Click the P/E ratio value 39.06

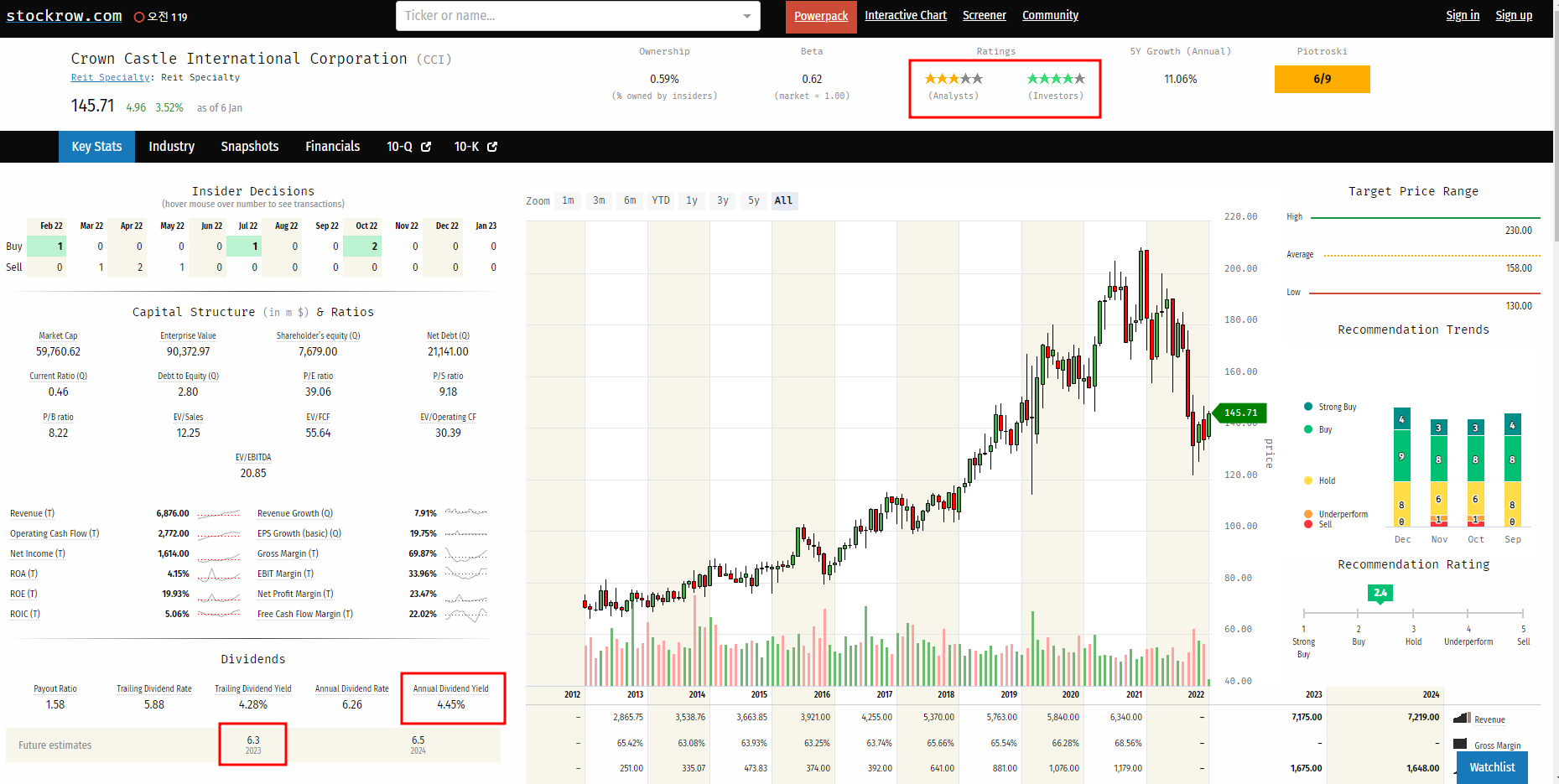(319, 392)
